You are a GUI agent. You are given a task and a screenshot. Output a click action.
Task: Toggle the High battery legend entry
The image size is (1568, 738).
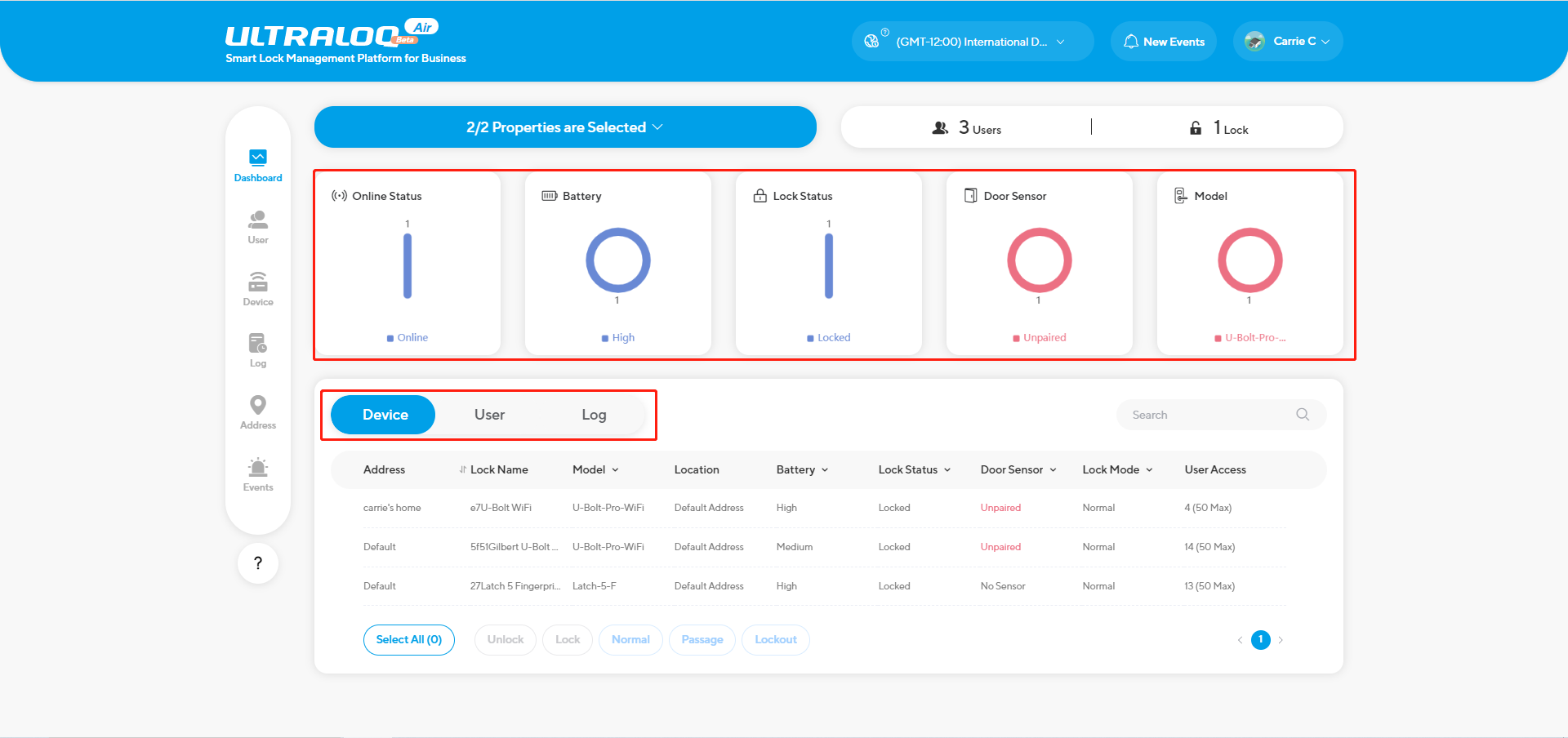[x=618, y=338]
